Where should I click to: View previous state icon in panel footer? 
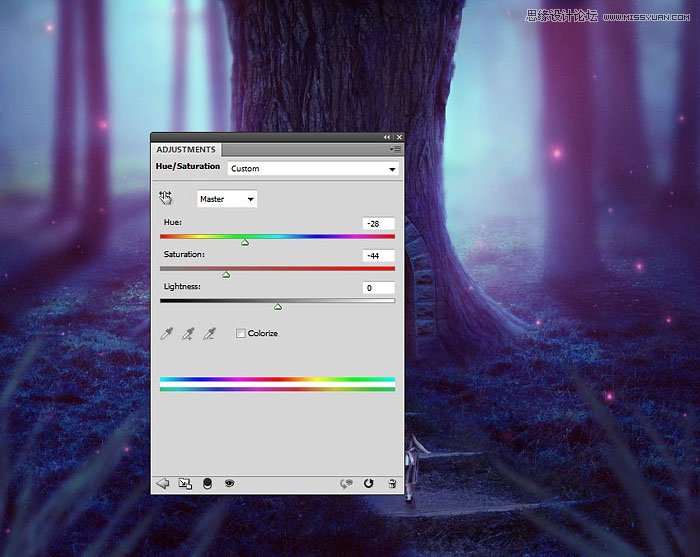pyautogui.click(x=346, y=483)
